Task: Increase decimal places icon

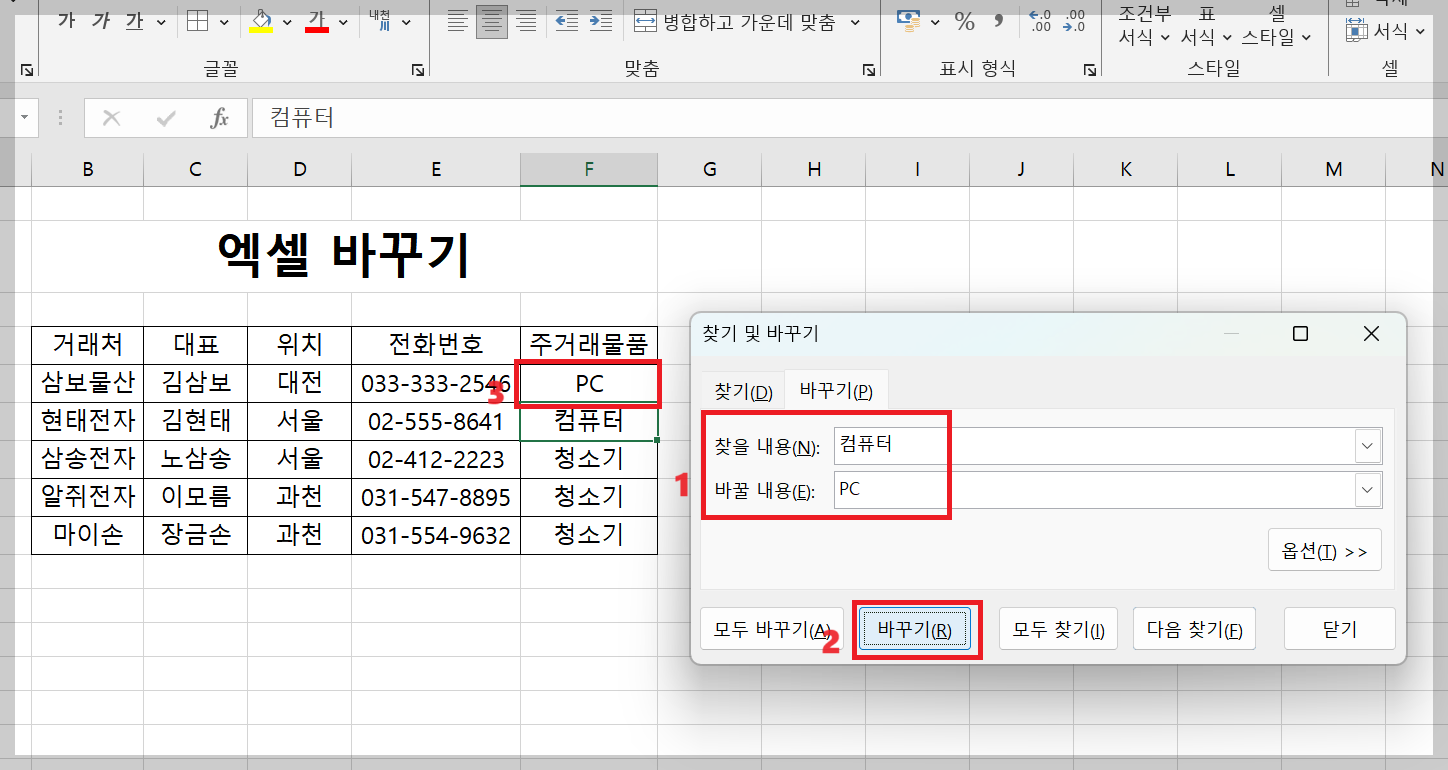Action: pos(1038,20)
